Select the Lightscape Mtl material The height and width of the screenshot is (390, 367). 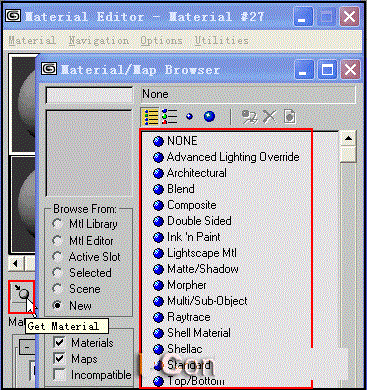[x=195, y=253]
